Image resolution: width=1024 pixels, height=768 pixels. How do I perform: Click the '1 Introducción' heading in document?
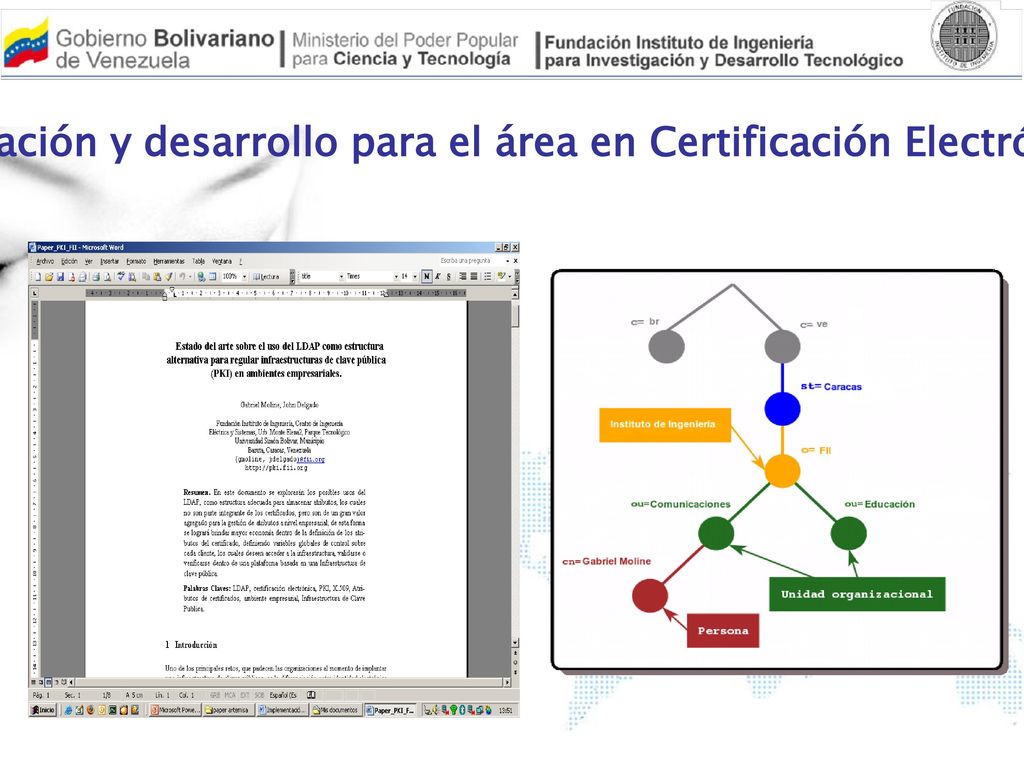191,645
